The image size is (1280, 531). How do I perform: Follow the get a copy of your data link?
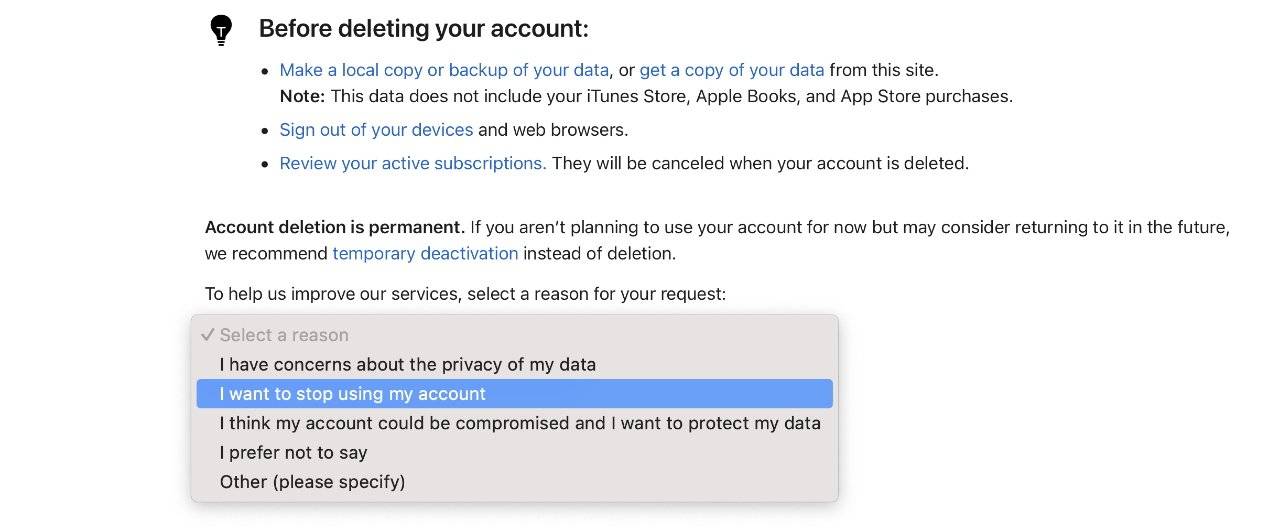732,70
